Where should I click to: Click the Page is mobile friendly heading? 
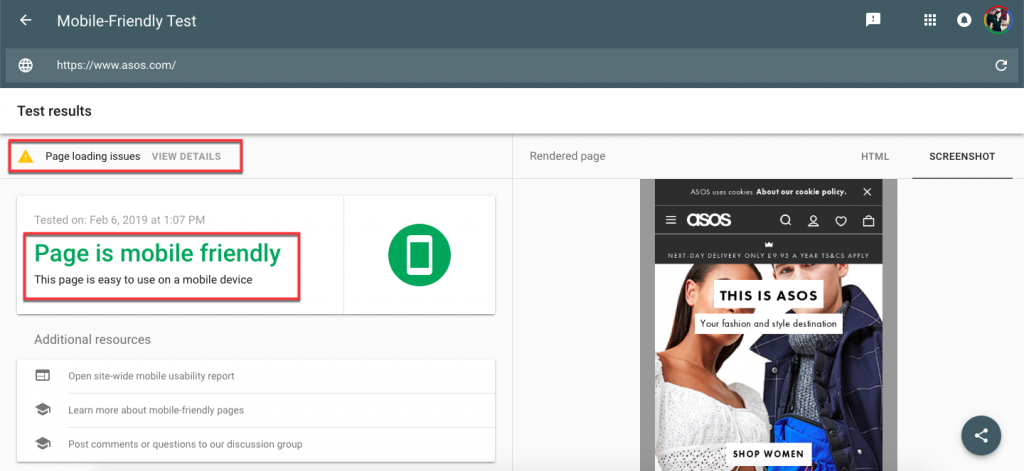pos(157,253)
